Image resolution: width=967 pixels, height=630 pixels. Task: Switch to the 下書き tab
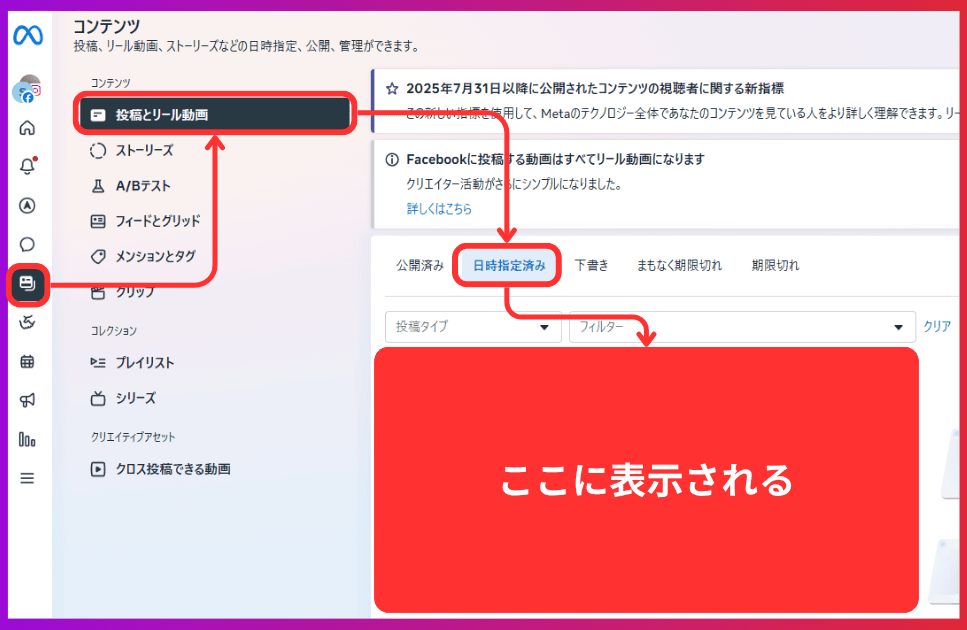click(x=591, y=266)
